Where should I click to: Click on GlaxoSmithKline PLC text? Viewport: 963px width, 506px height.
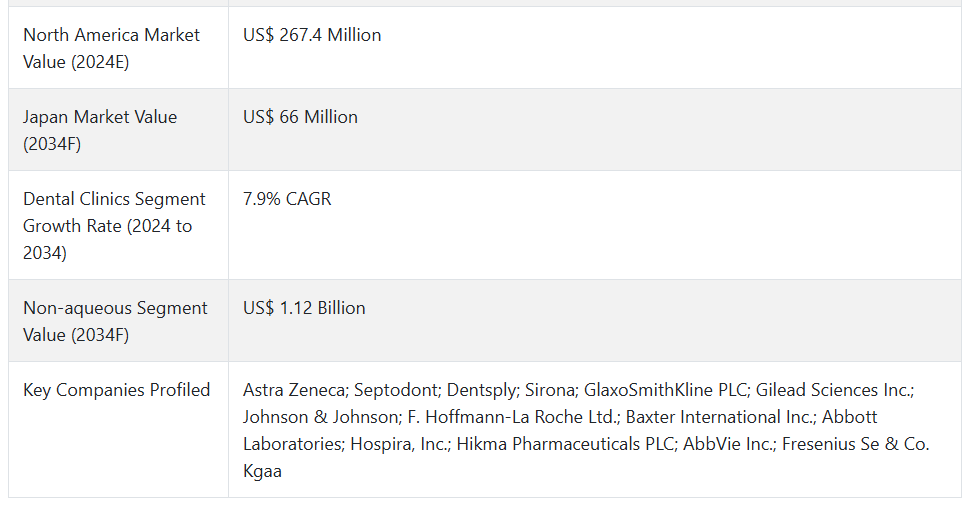click(x=665, y=390)
